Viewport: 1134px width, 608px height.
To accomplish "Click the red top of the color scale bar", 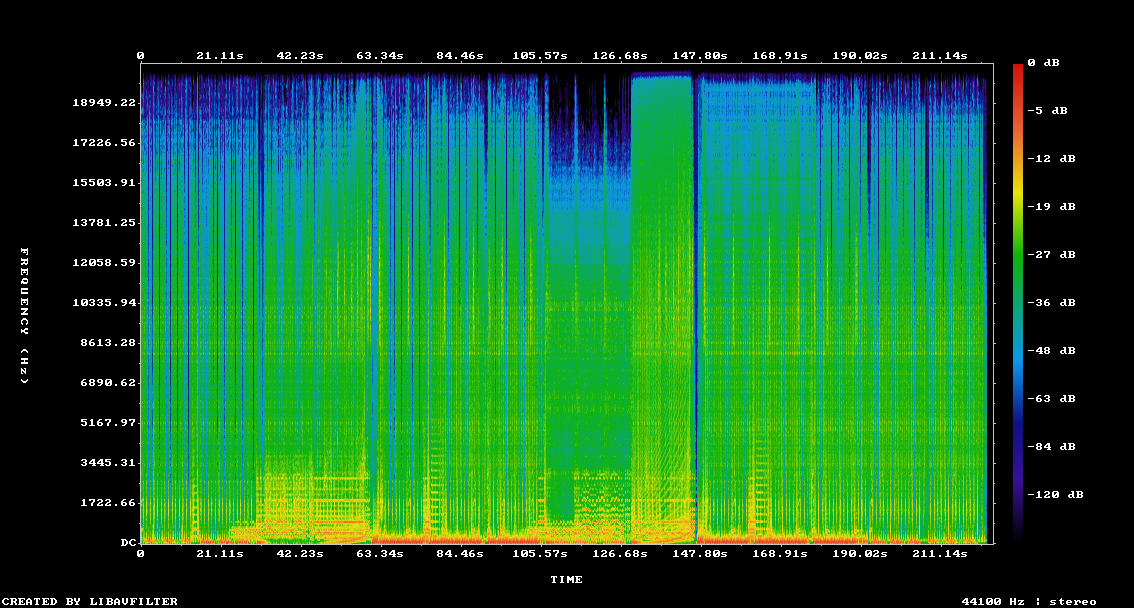I will tap(1018, 70).
